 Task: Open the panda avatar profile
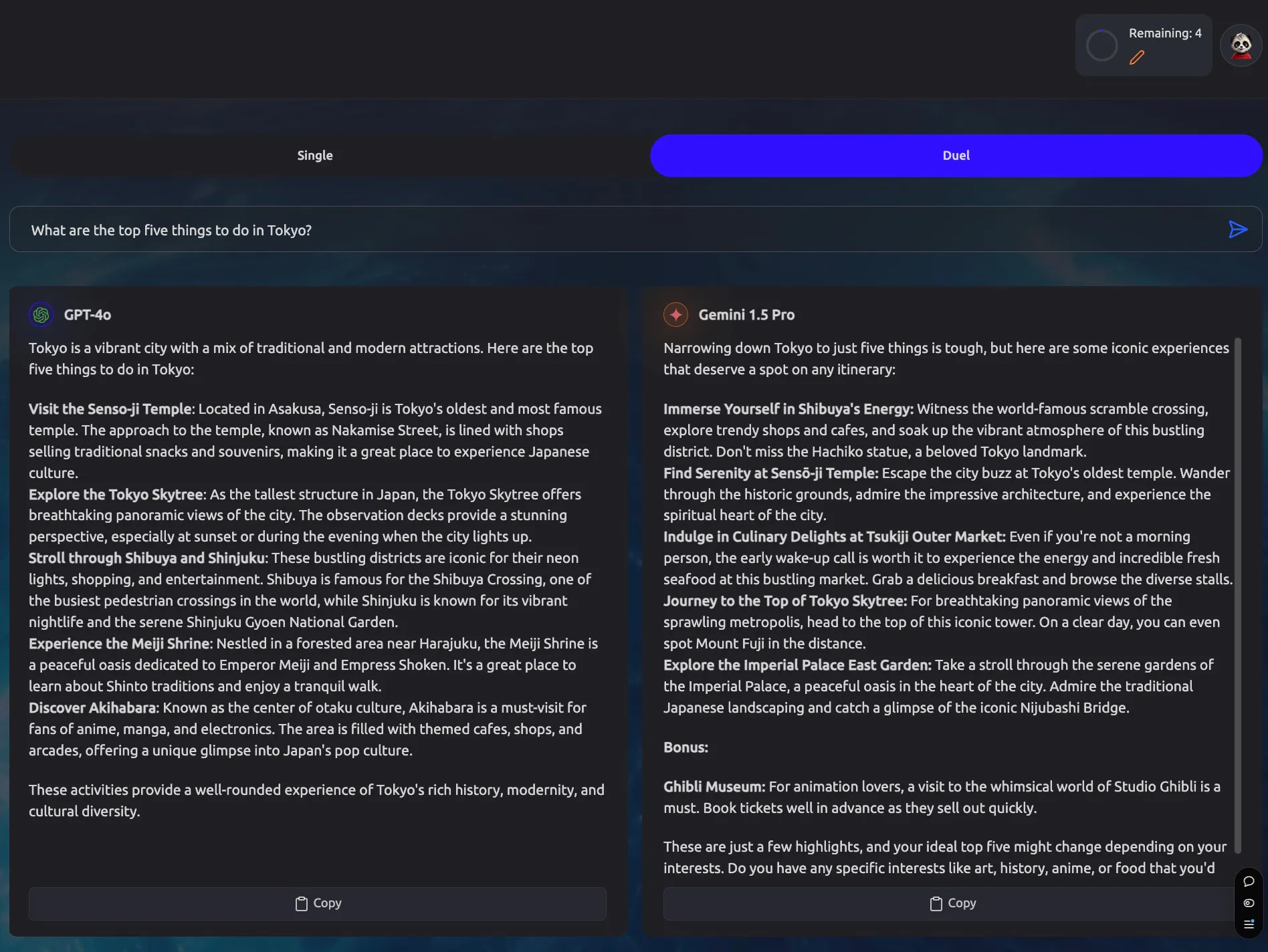1241,45
